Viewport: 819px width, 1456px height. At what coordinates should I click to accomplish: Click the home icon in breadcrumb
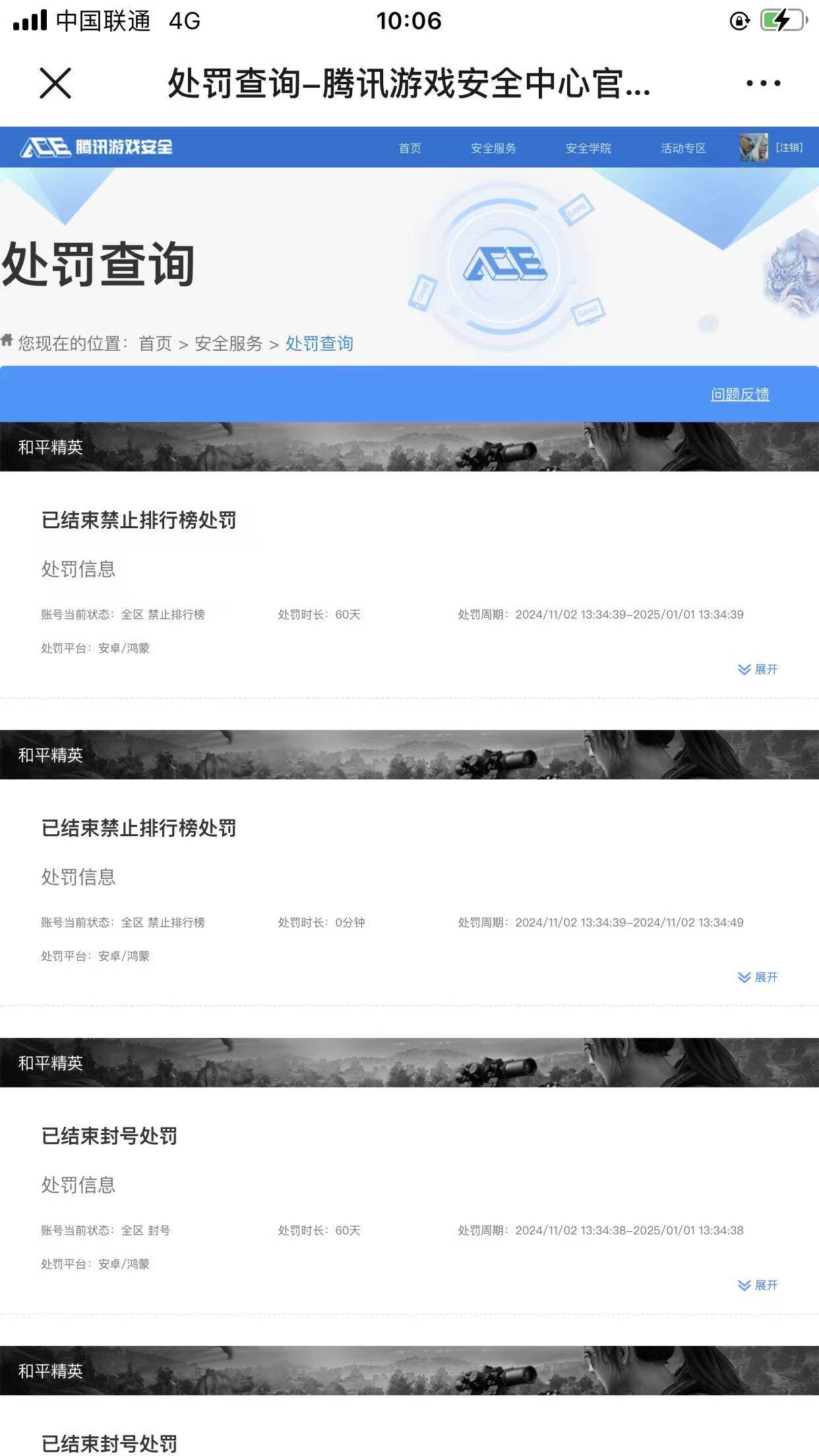(x=7, y=340)
